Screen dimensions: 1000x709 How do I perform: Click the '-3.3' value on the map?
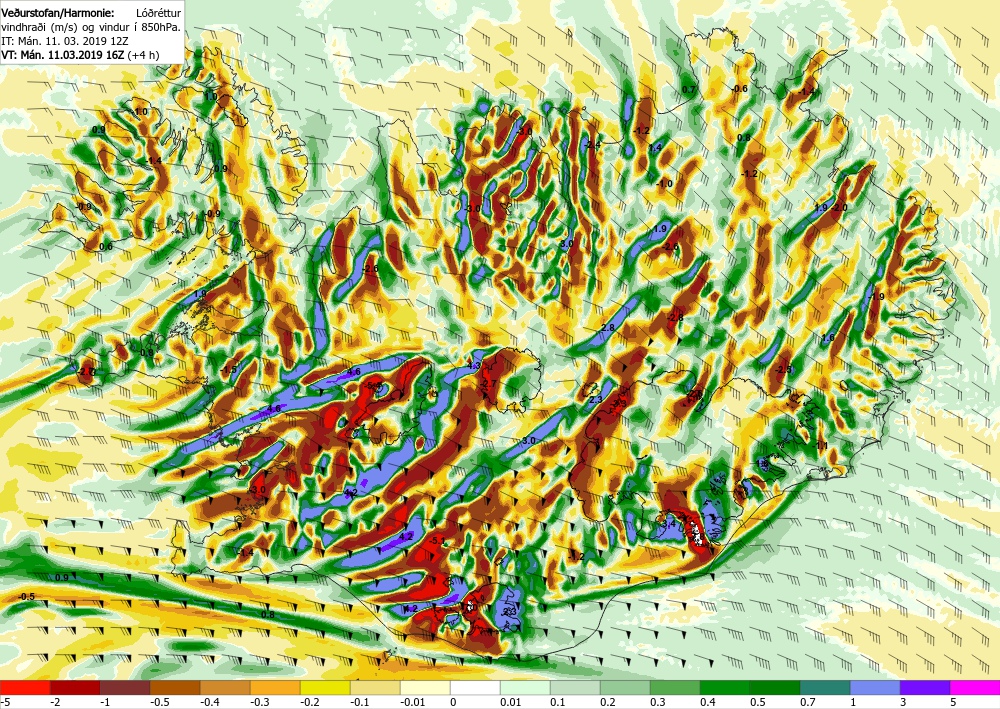coord(619,404)
